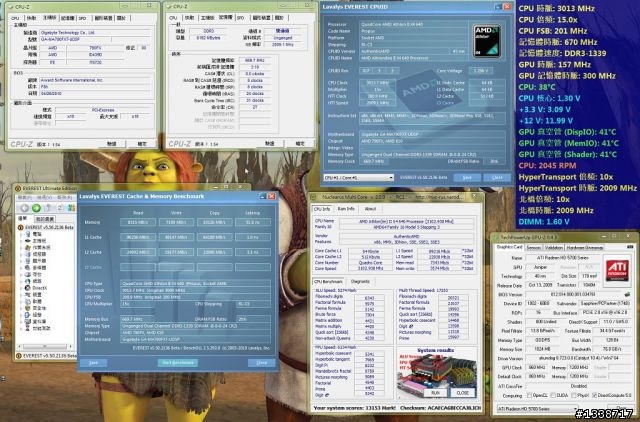This screenshot has height=422, width=640.
Task: Click the green Forward arrow in EVEREST toolbar
Action: point(36,208)
